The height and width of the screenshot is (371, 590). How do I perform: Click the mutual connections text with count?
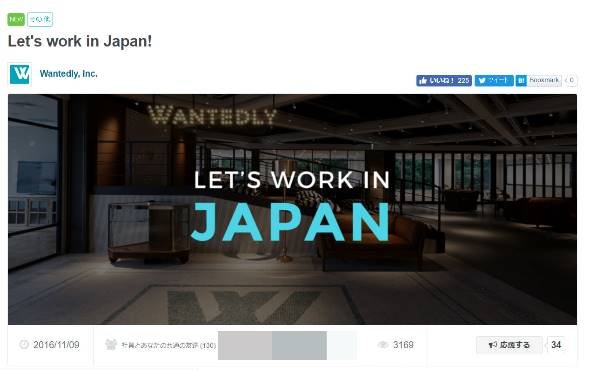point(168,345)
